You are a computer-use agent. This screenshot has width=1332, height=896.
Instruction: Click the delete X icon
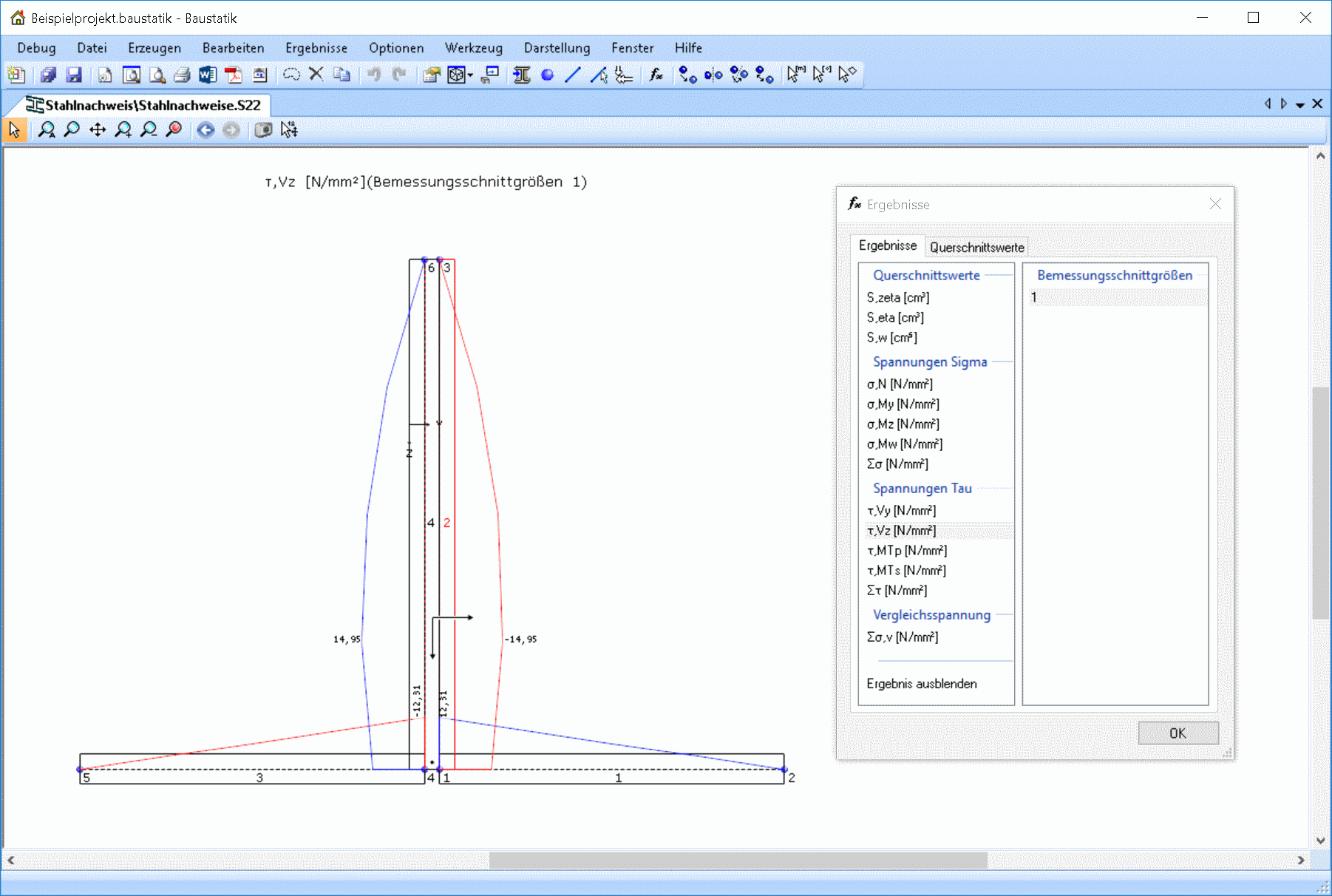coord(316,75)
